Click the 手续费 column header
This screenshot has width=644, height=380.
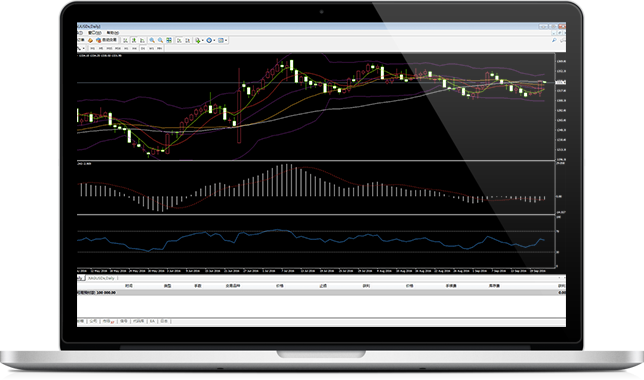point(451,286)
